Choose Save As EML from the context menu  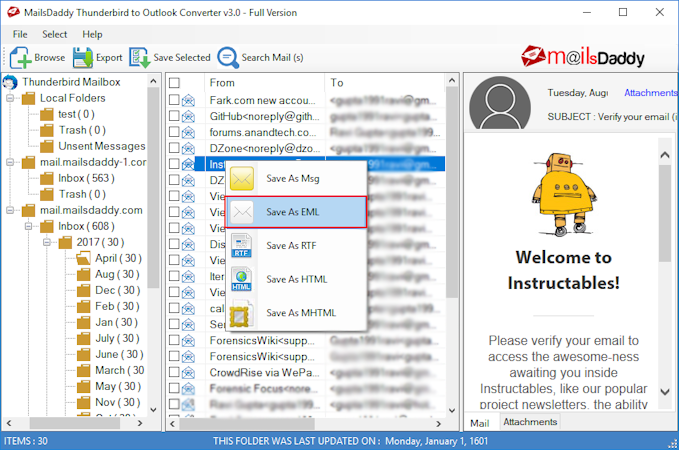[296, 212]
